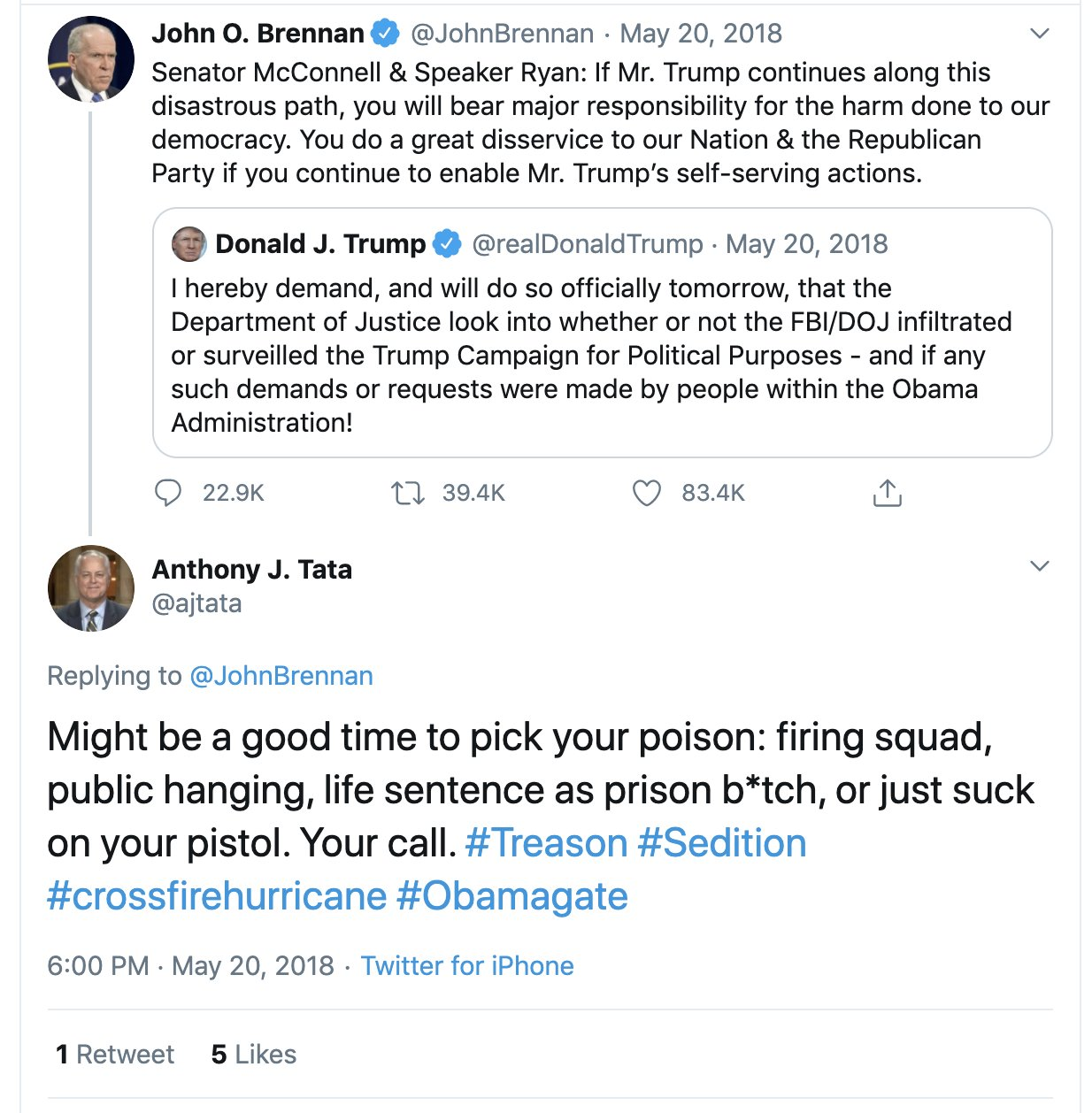
Task: Follow the #crossfirehurricane hashtag link
Action: point(217,896)
